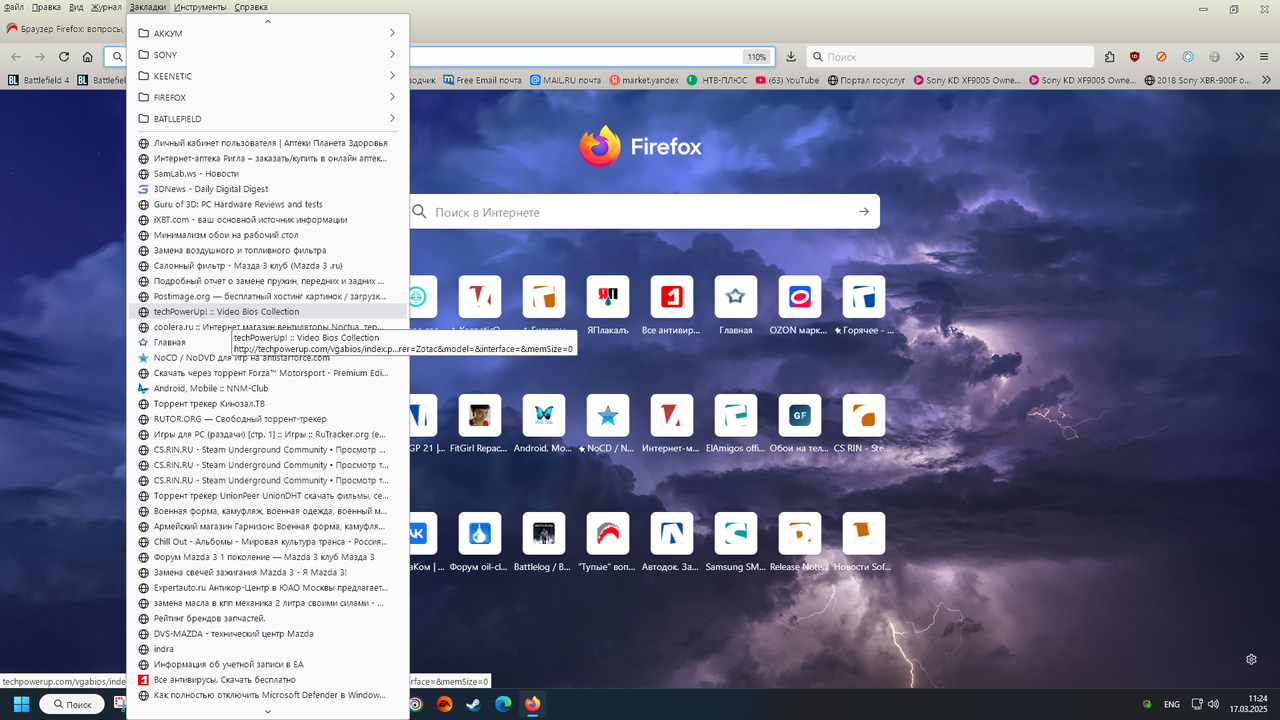The image size is (1280, 720).
Task: Launch the EA app from taskbar
Action: pos(444,704)
